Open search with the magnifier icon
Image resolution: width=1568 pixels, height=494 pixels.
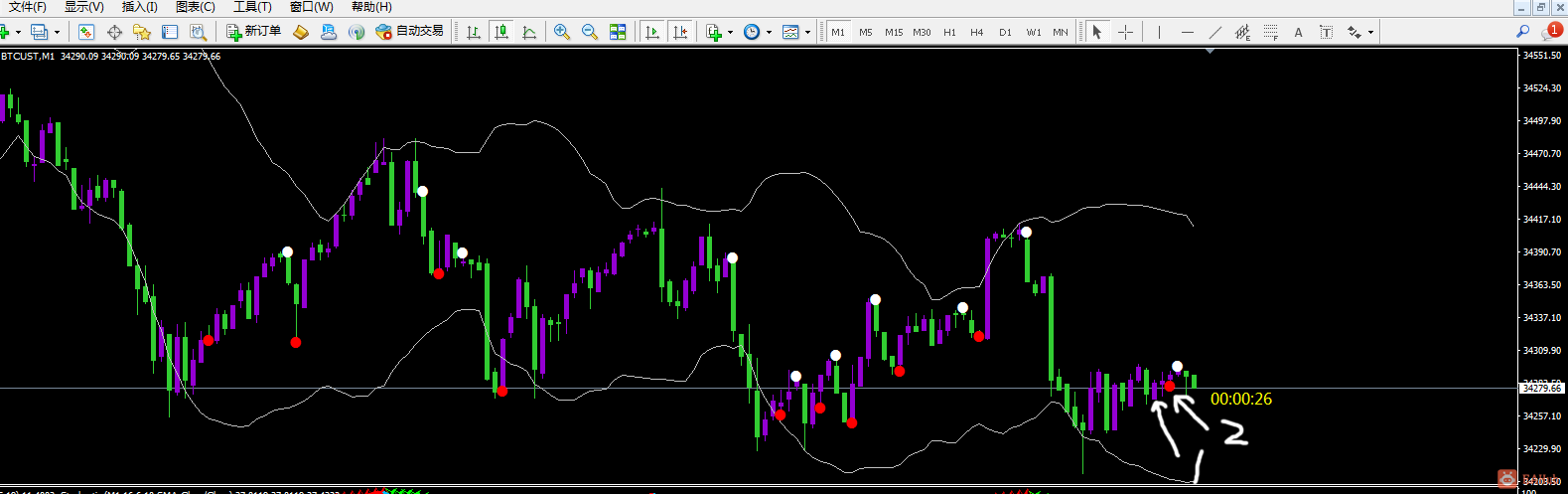tap(1522, 32)
